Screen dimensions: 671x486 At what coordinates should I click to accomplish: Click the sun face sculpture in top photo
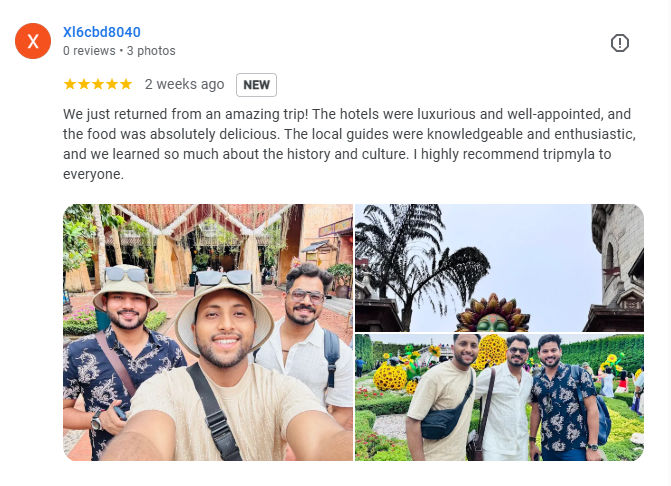coord(493,313)
